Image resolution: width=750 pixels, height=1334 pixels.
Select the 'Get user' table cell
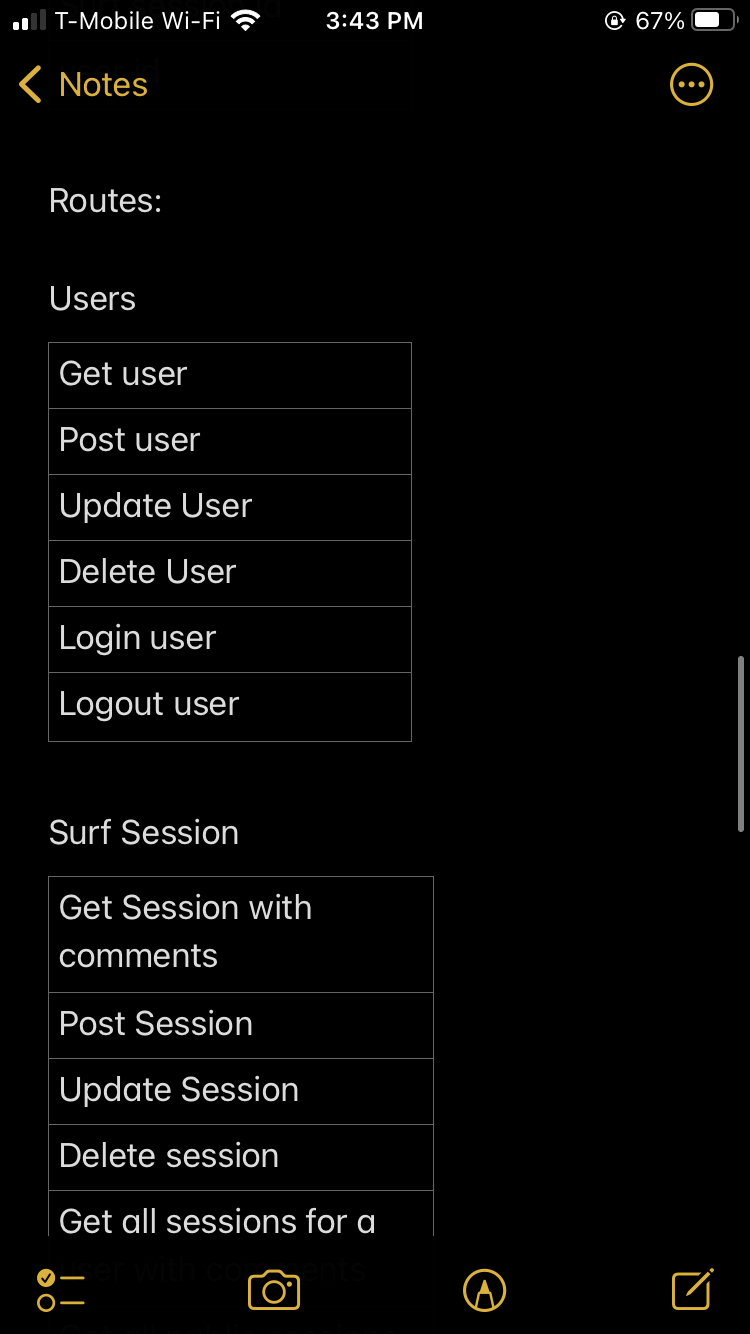230,375
